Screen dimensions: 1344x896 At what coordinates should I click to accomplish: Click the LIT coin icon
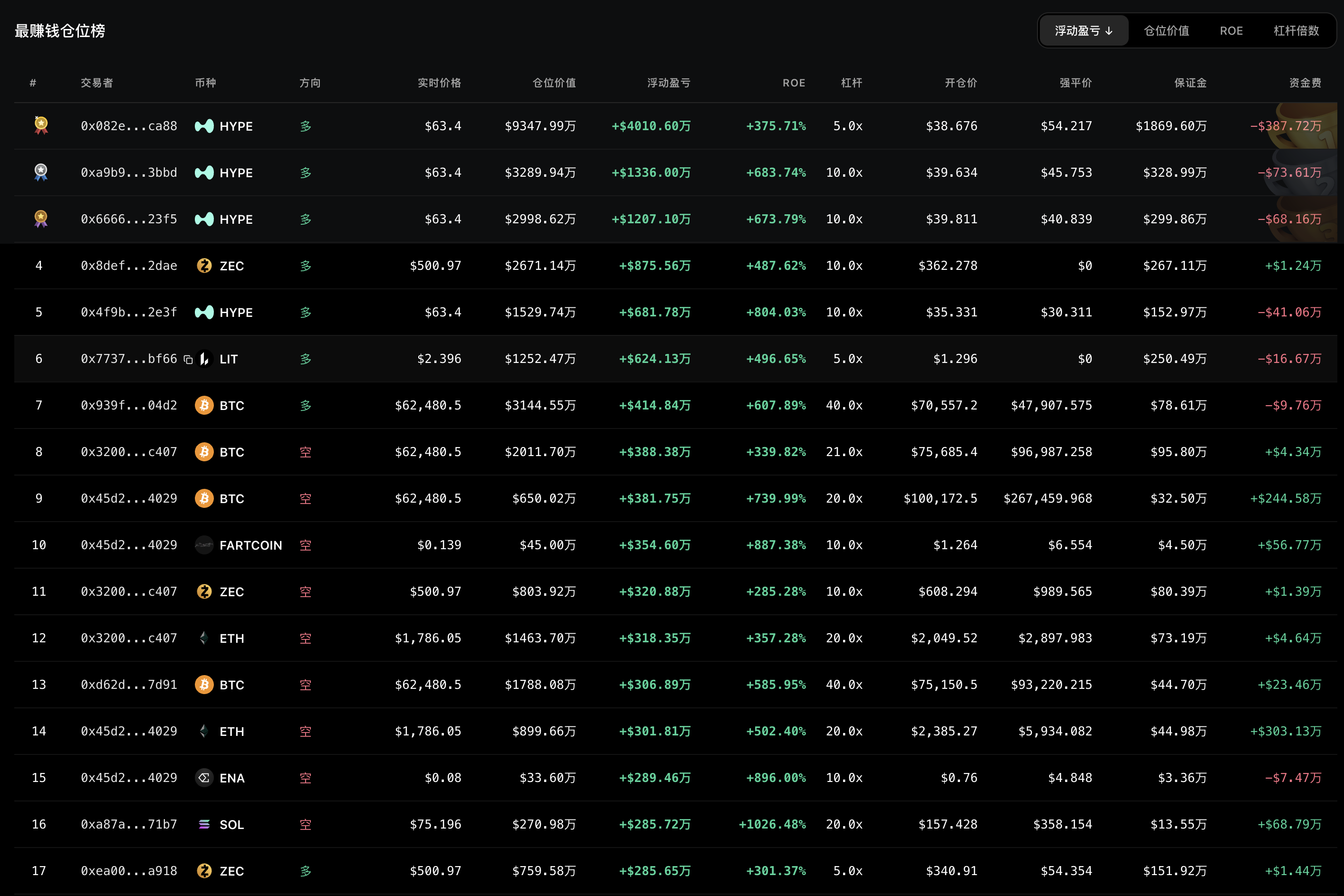pos(204,359)
